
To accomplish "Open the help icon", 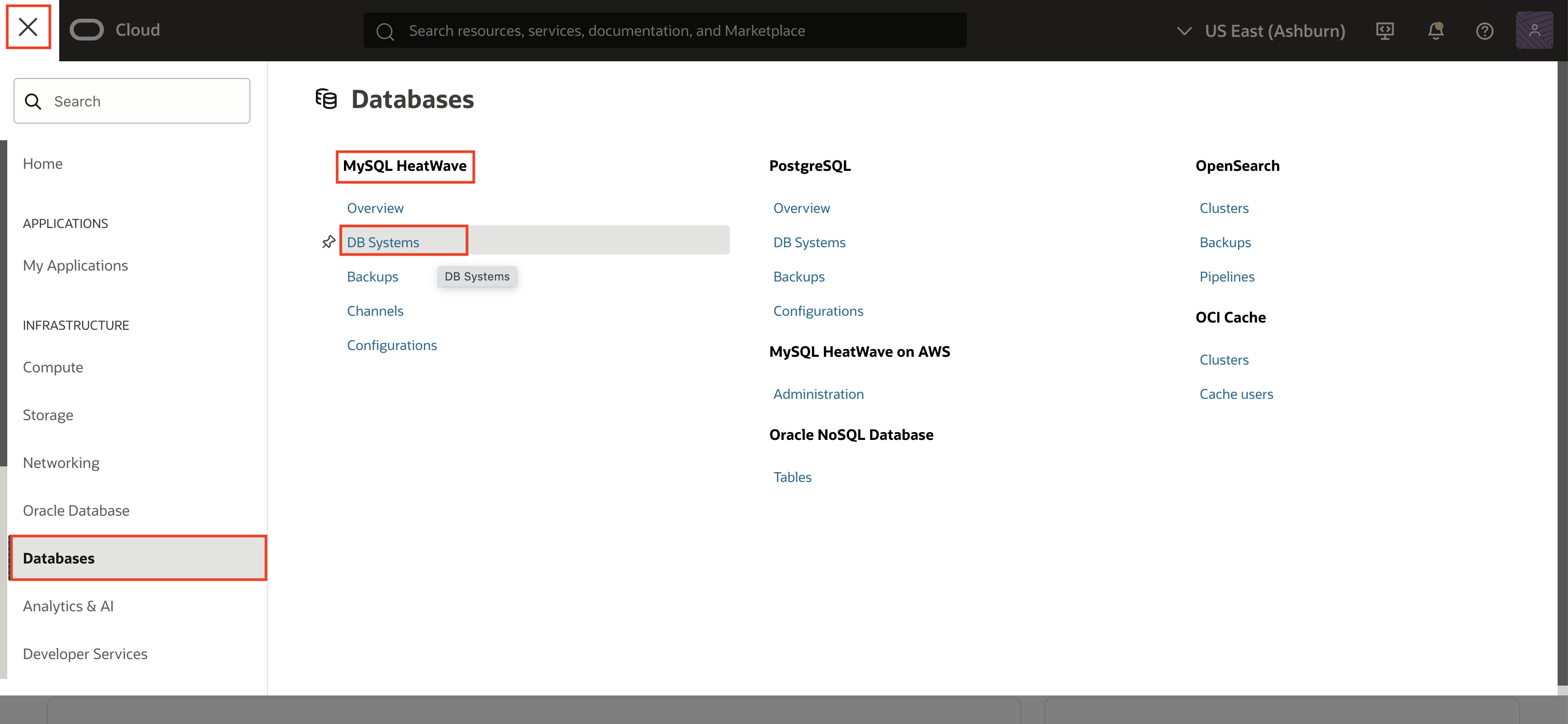I will point(1484,31).
